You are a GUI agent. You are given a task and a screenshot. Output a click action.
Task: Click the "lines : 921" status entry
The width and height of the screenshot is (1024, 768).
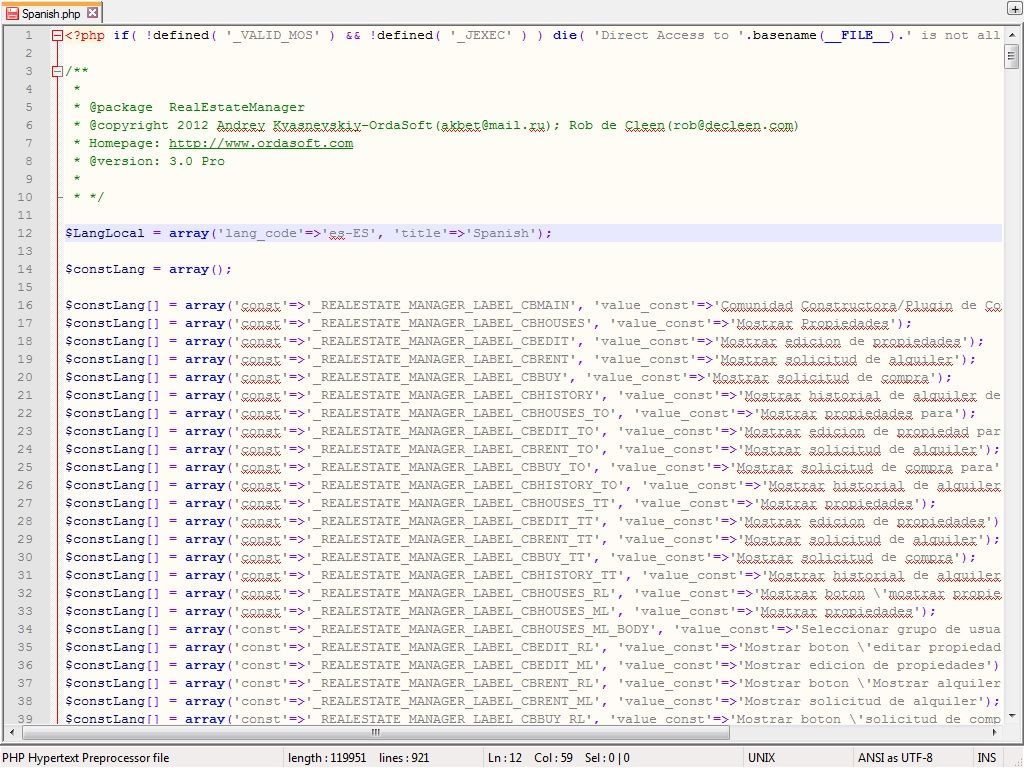404,758
